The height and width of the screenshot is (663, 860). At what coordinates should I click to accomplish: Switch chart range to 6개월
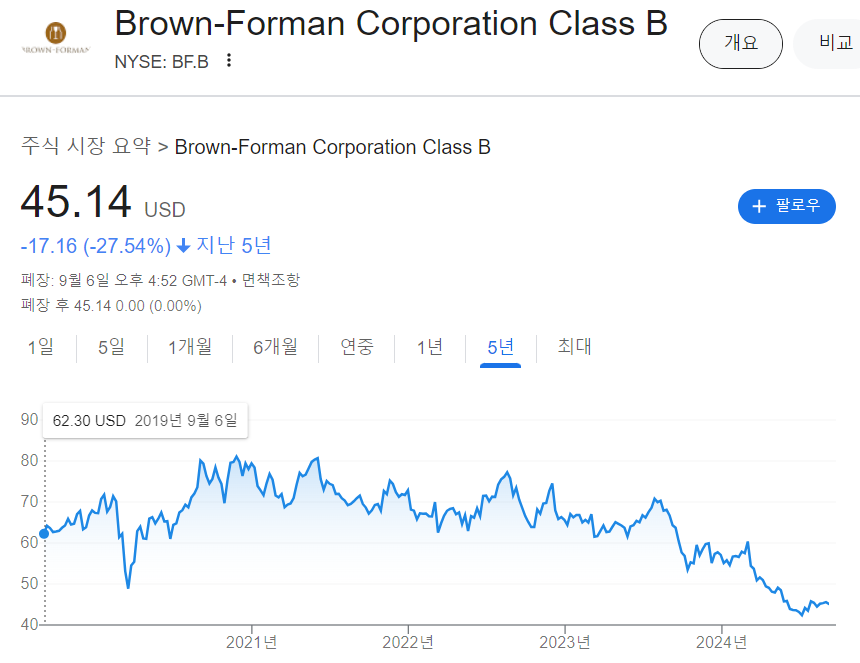click(x=275, y=347)
